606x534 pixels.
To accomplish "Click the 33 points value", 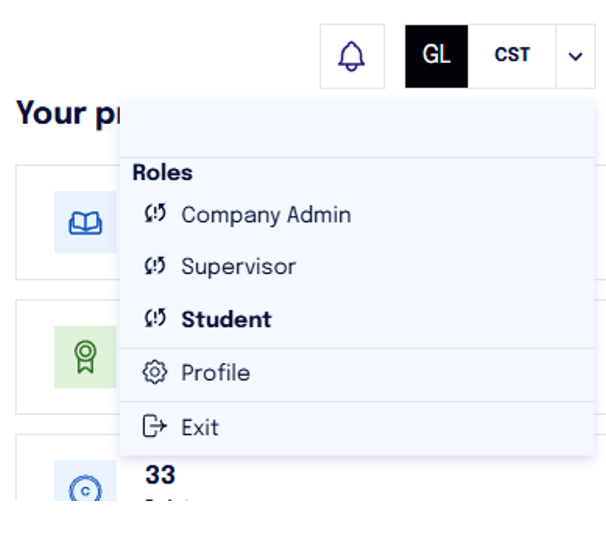I will (160, 474).
